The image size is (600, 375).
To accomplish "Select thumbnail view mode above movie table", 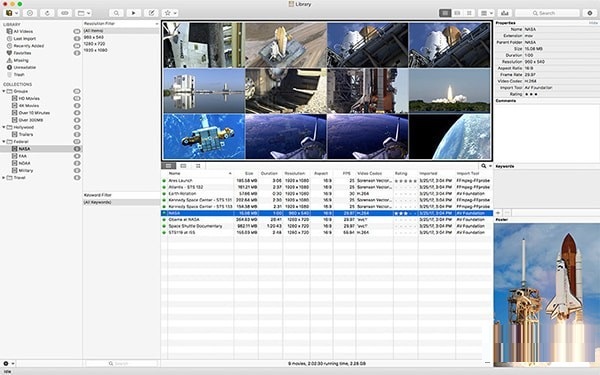I will tap(198, 166).
